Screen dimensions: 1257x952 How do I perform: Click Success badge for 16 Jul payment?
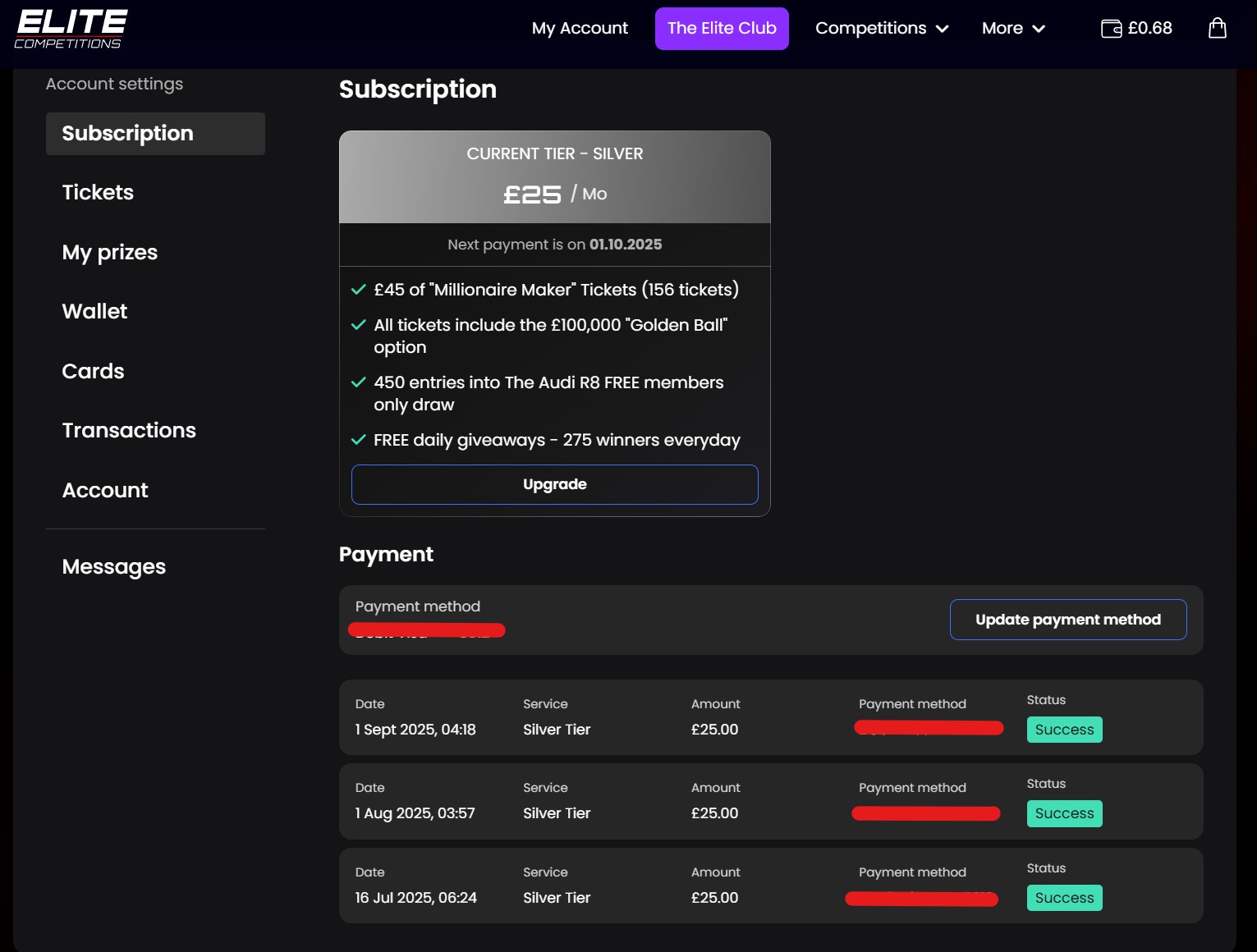pyautogui.click(x=1064, y=898)
